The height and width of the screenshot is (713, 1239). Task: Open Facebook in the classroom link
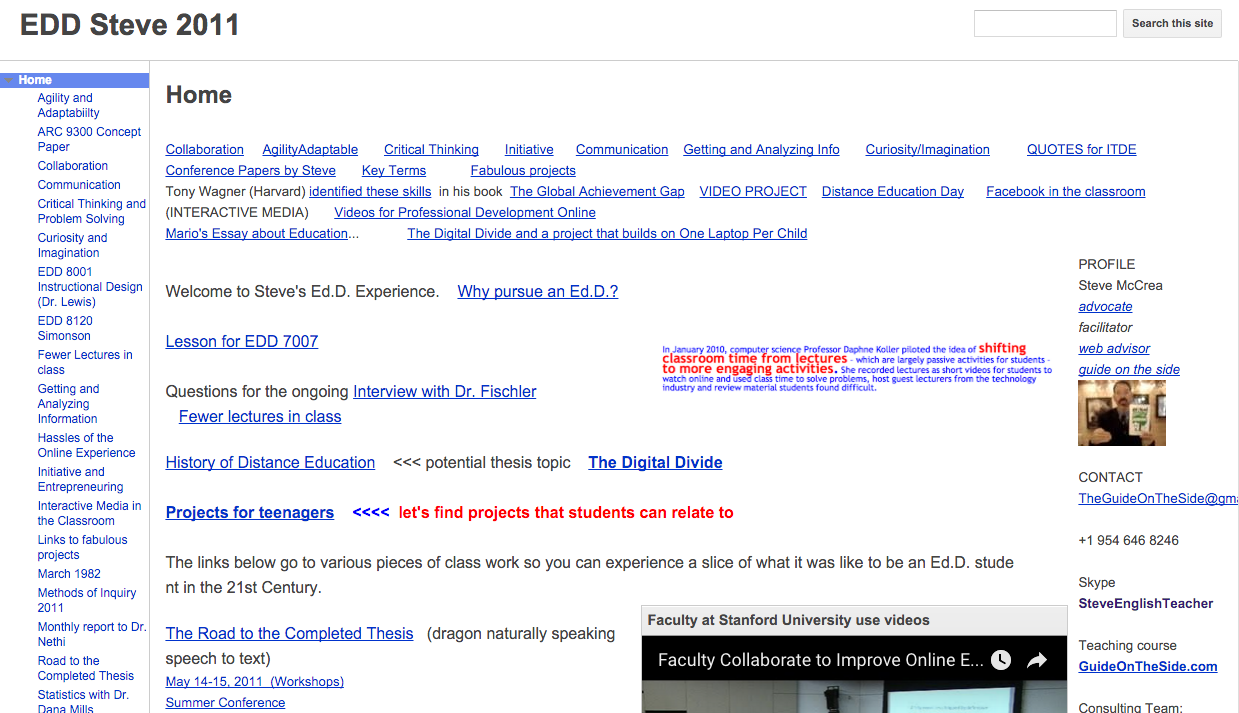click(x=1066, y=192)
